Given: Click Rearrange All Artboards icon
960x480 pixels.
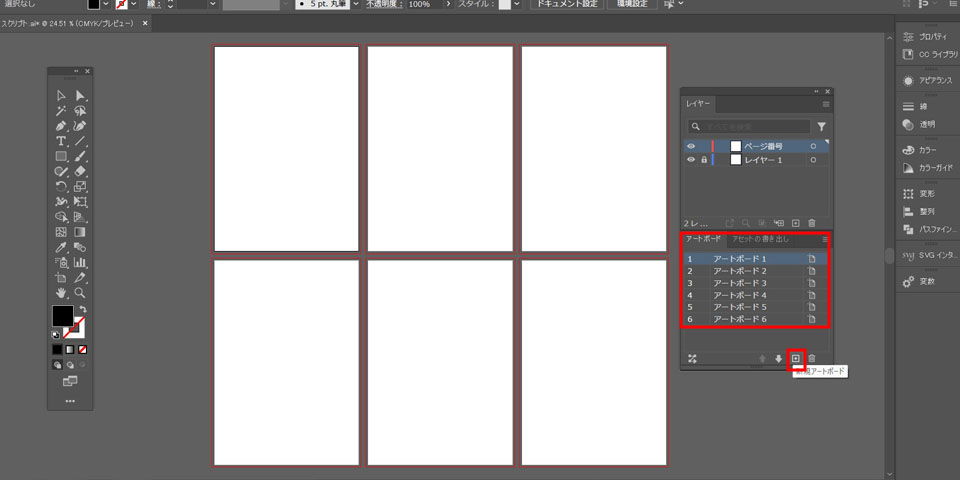Looking at the screenshot, I should [x=692, y=358].
